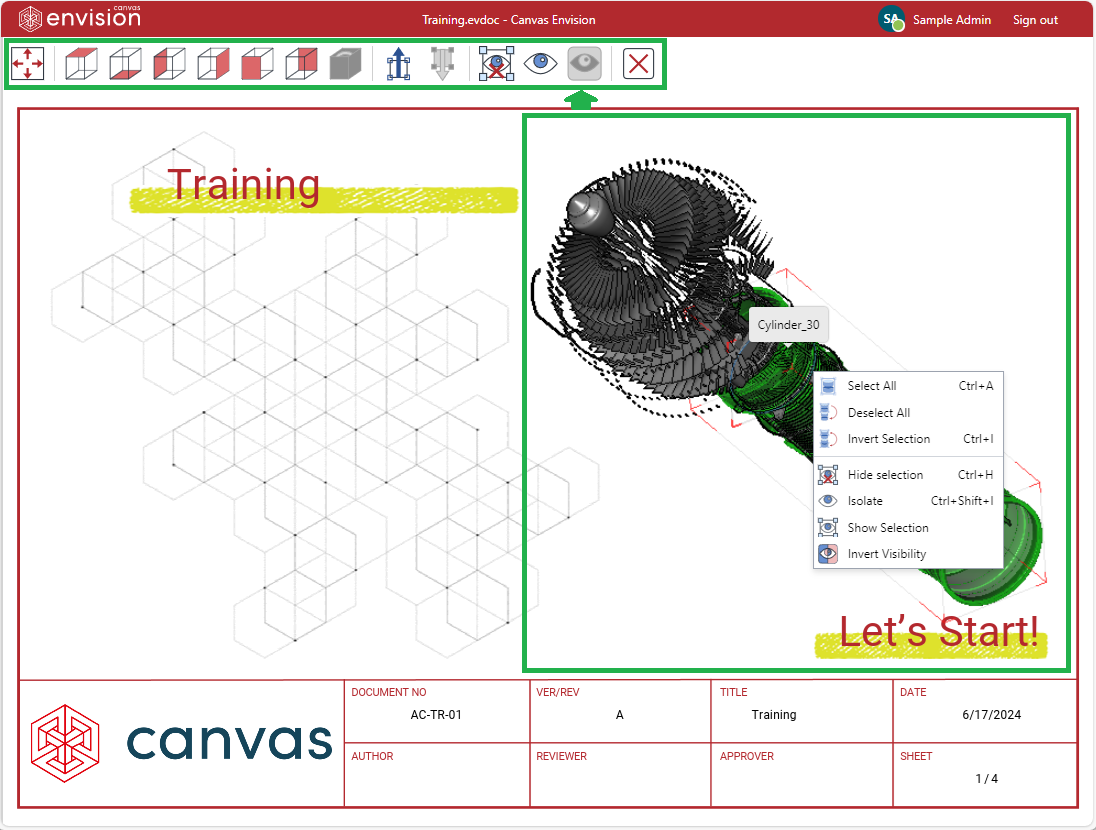The height and width of the screenshot is (830, 1096).
Task: Click the fit-to-view arrows icon
Action: click(x=29, y=63)
